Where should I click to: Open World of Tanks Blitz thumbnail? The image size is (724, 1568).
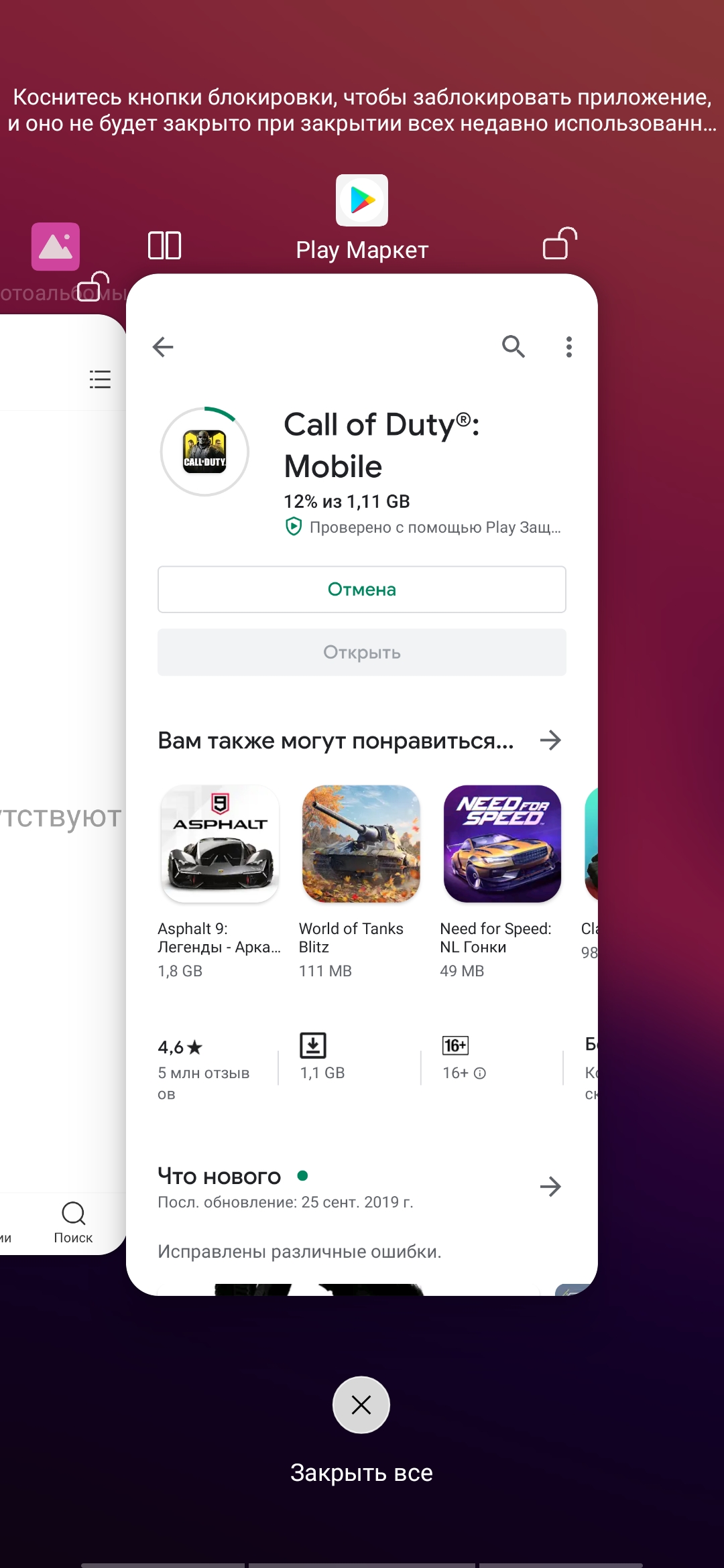pyautogui.click(x=361, y=844)
